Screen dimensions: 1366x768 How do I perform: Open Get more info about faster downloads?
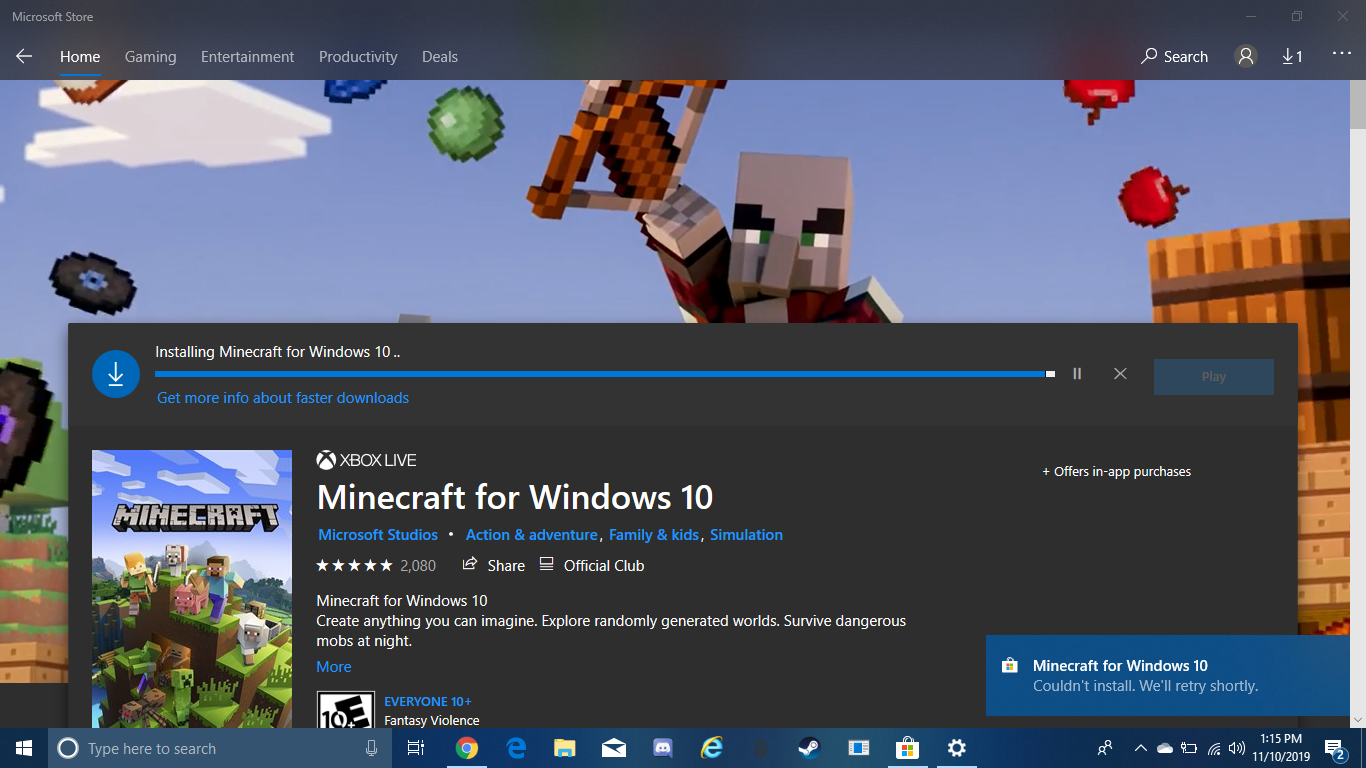[x=283, y=398]
